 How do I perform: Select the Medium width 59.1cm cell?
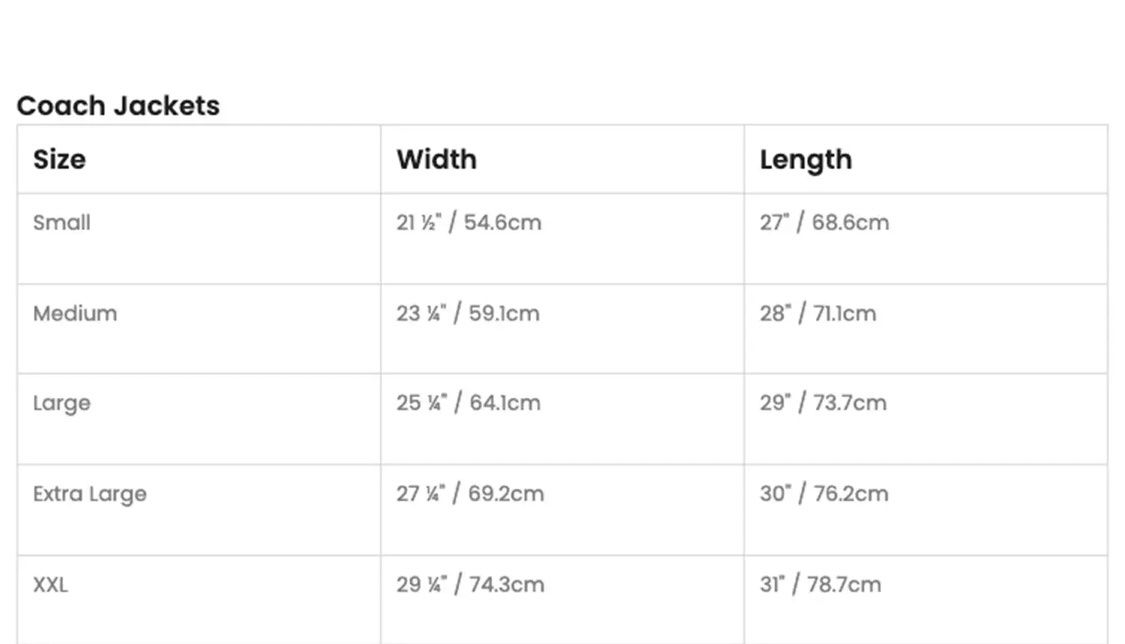(x=562, y=328)
